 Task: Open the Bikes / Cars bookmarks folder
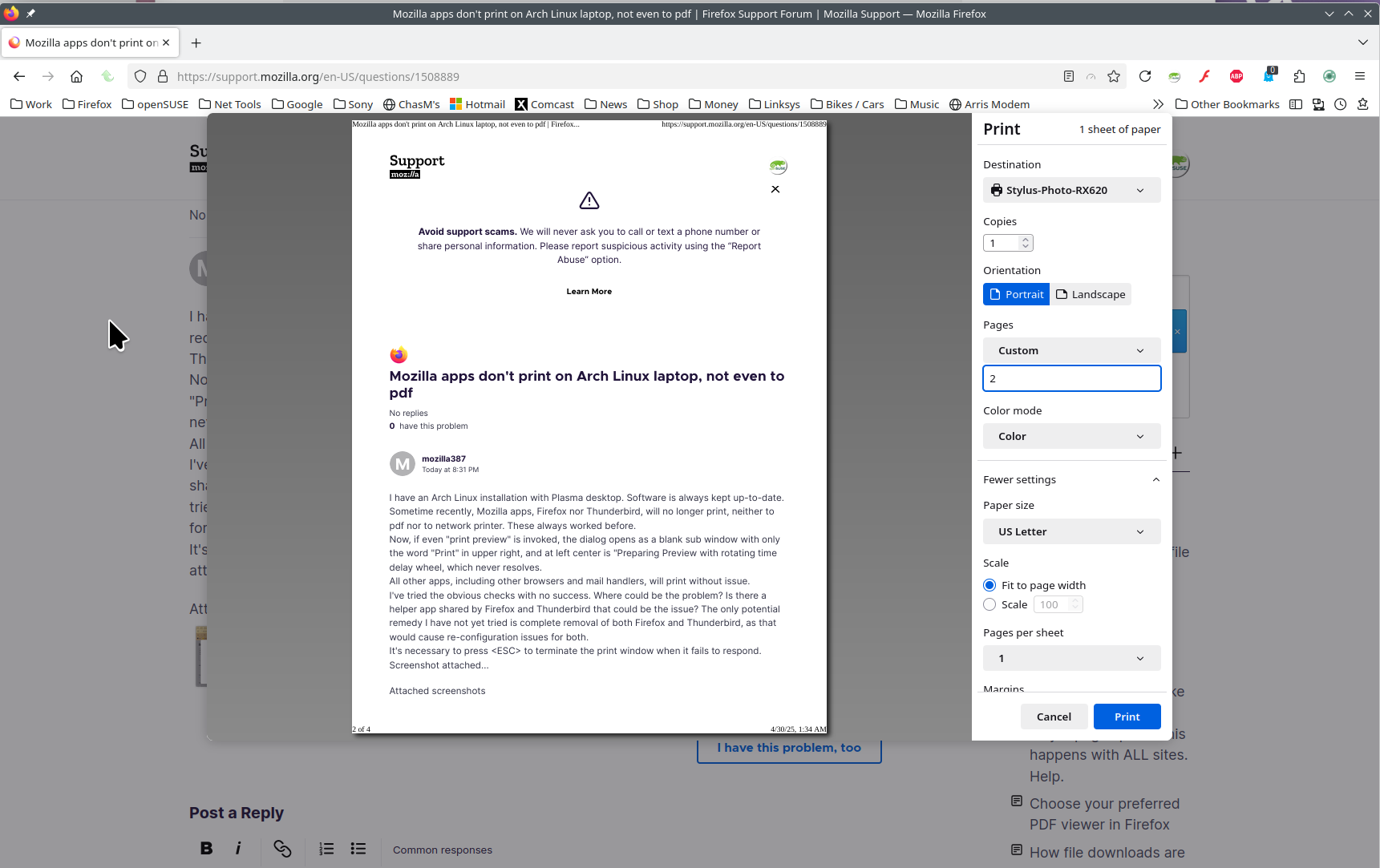click(847, 104)
